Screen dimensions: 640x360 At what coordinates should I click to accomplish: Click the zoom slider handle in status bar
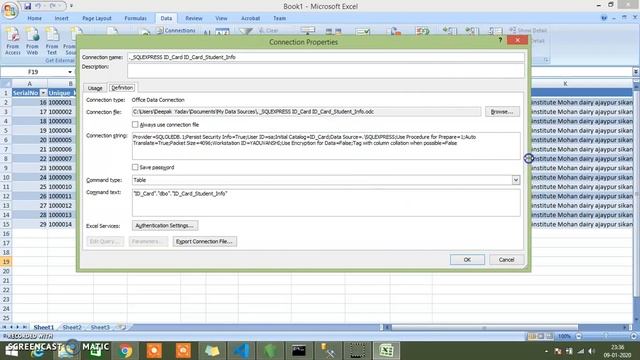pyautogui.click(x=606, y=336)
